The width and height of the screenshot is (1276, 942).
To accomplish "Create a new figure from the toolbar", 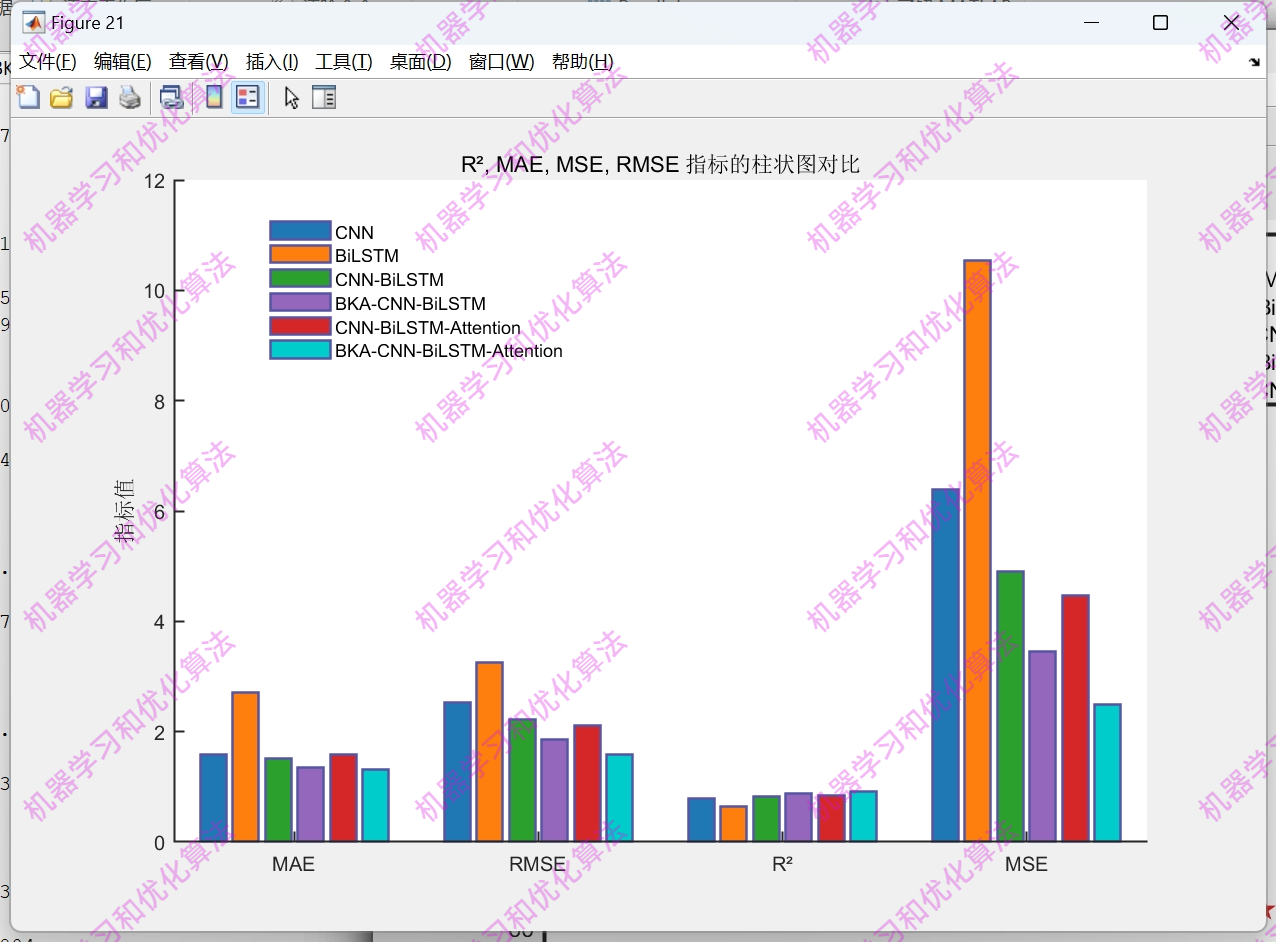I will click(x=28, y=97).
